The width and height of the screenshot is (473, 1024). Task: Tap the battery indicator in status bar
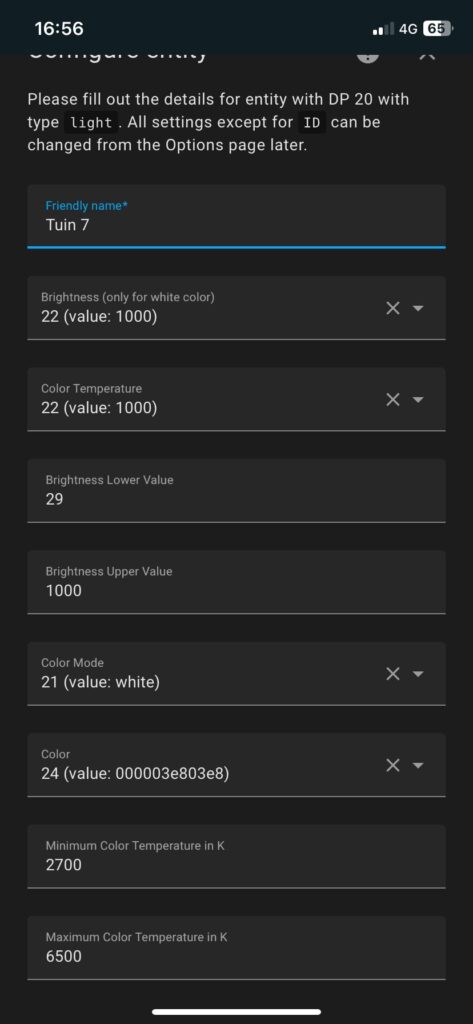click(437, 29)
